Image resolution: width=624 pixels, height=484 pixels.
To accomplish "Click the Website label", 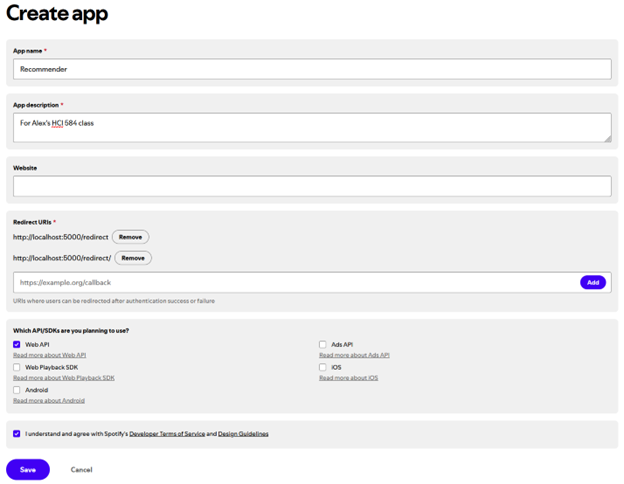I will pyautogui.click(x=25, y=168).
